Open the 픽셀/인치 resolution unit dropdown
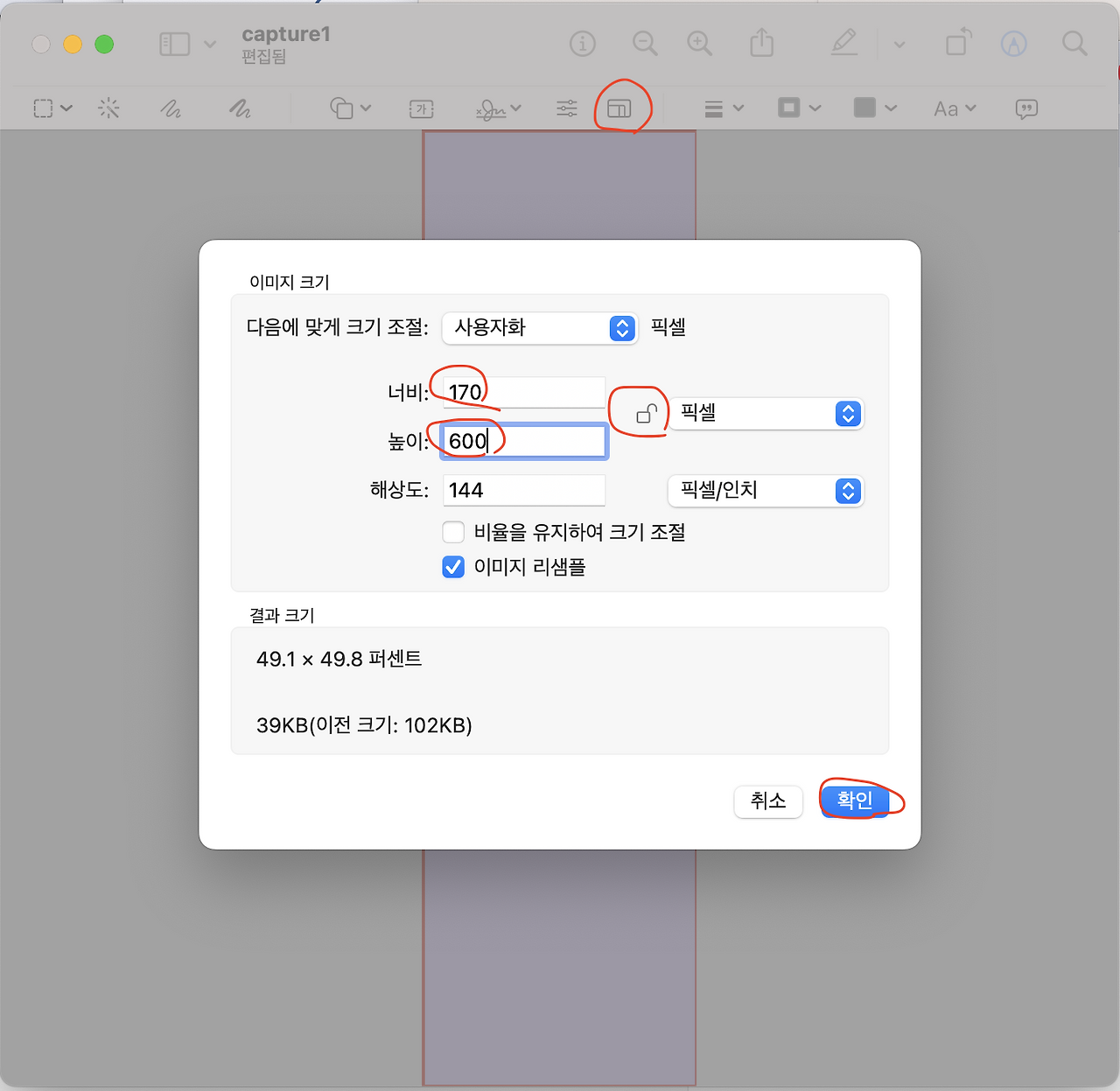 point(766,491)
